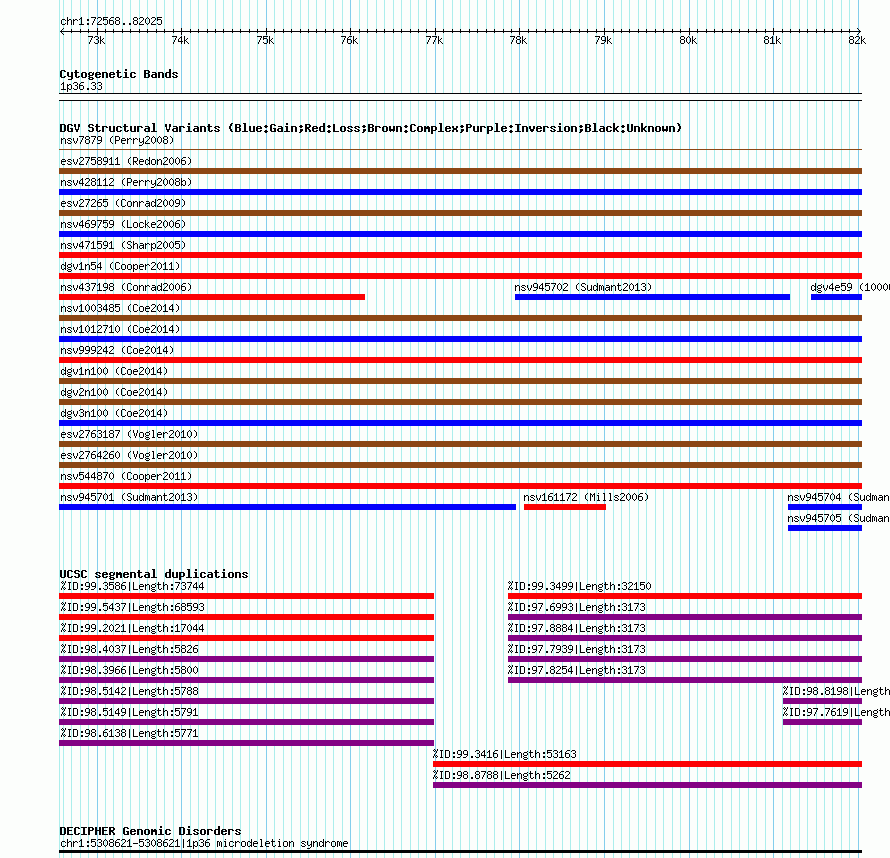Click the esv27265 (Conrad2009) label
The image size is (890, 858).
coord(123,203)
